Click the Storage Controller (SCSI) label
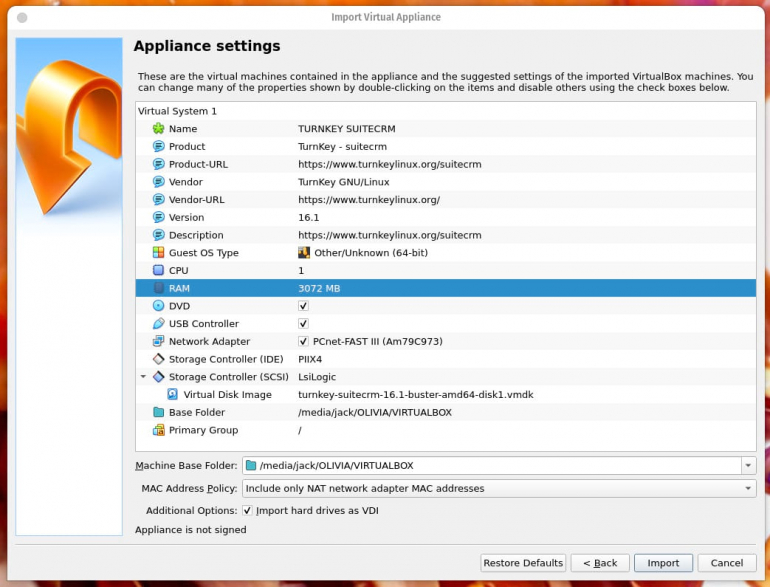The height and width of the screenshot is (587, 770). pyautogui.click(x=228, y=377)
